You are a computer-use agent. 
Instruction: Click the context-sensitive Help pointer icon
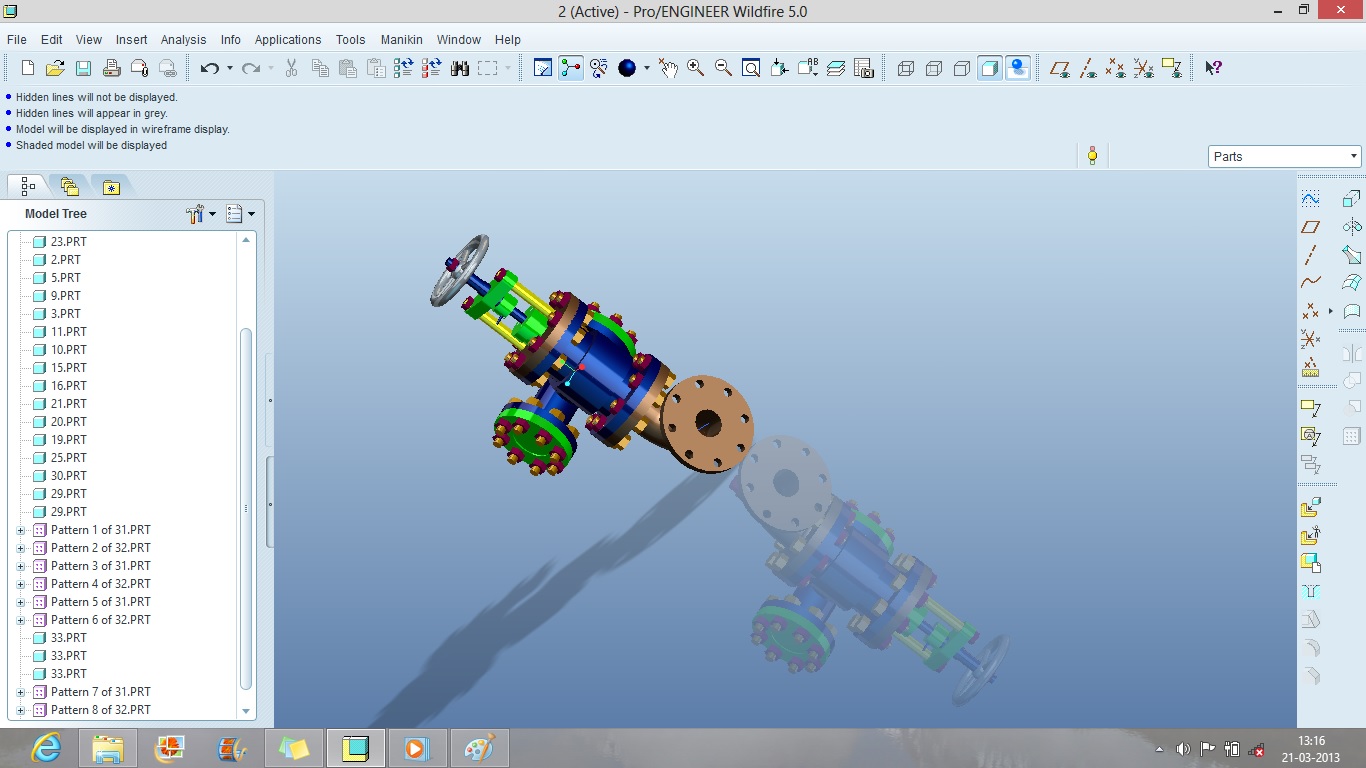pos(1213,68)
